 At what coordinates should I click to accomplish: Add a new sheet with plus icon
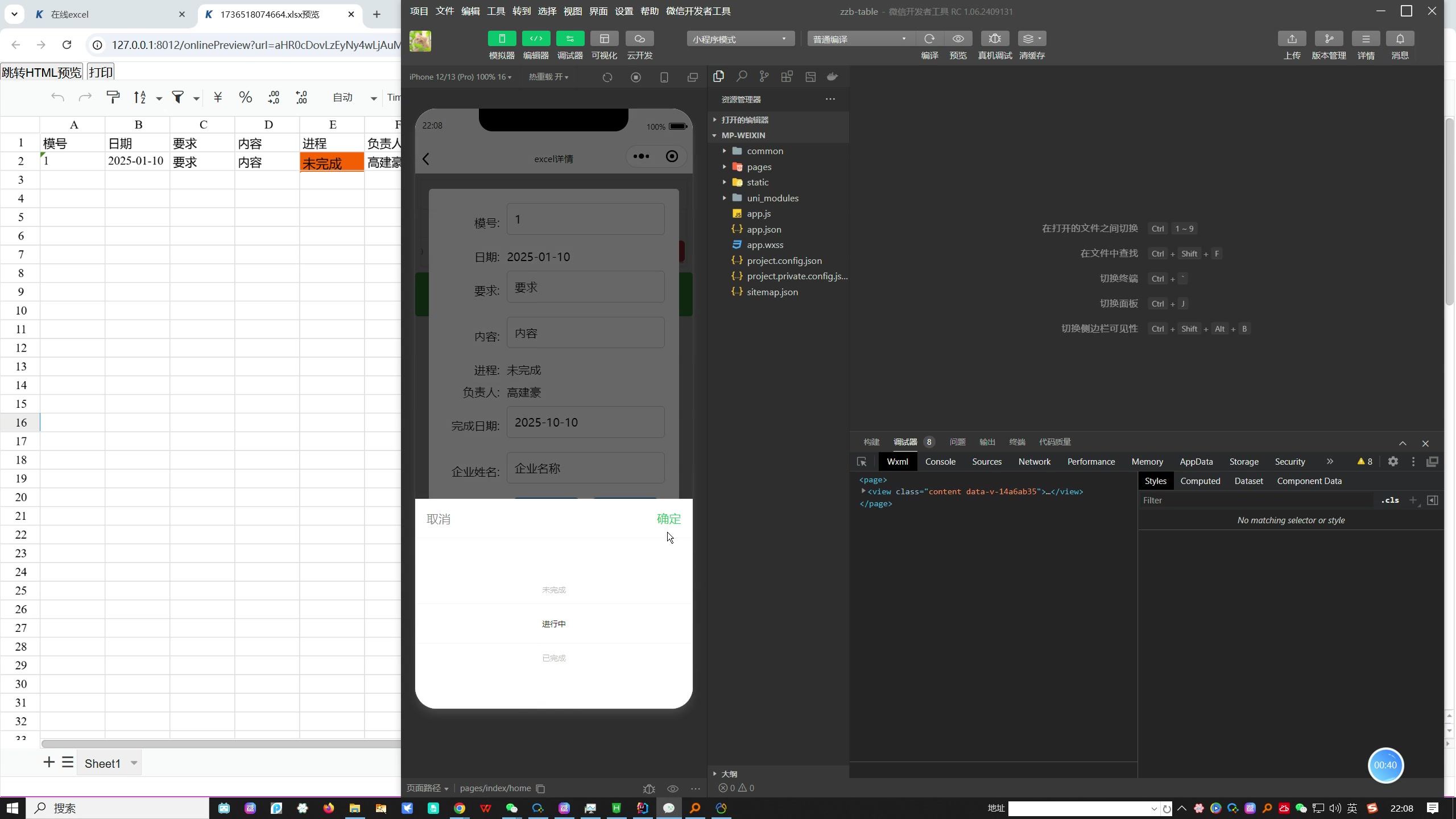[x=49, y=762]
